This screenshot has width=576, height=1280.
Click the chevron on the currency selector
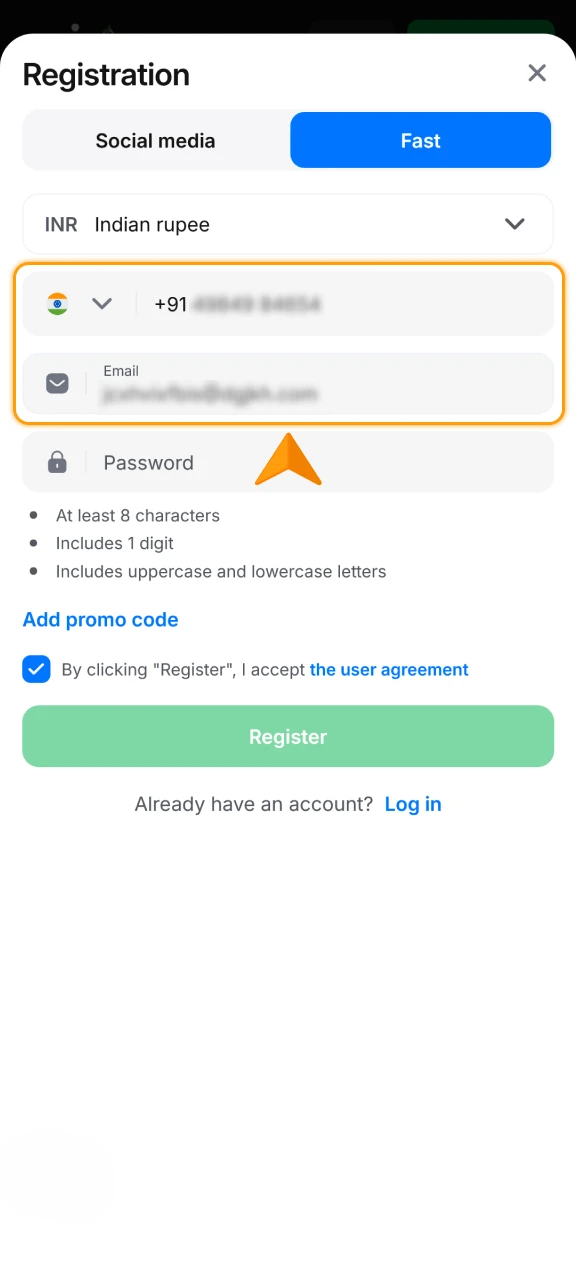(514, 224)
